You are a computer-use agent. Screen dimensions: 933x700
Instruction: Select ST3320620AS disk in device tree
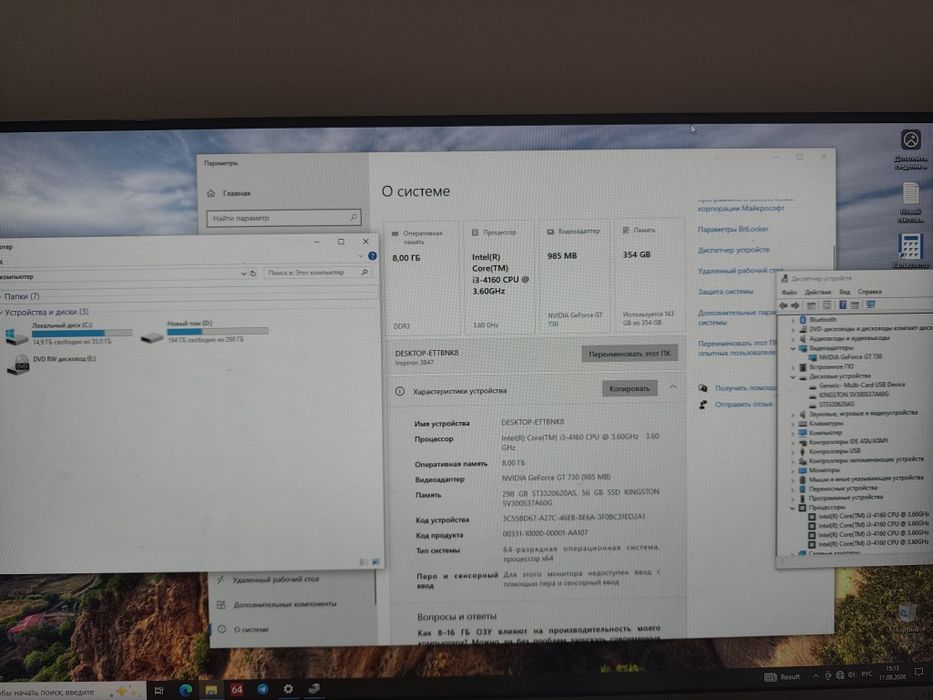[836, 404]
